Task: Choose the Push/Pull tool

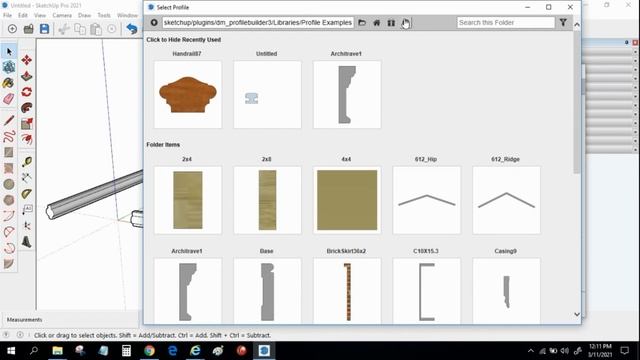Action: (x=27, y=76)
